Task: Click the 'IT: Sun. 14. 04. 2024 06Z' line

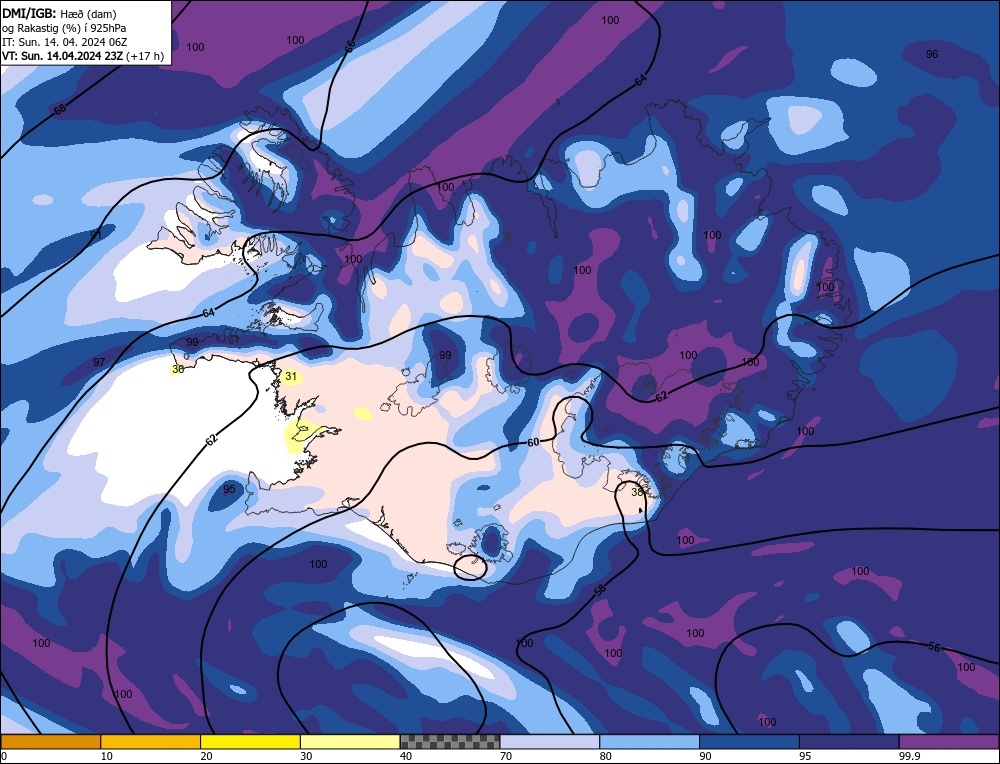Action: [64, 42]
